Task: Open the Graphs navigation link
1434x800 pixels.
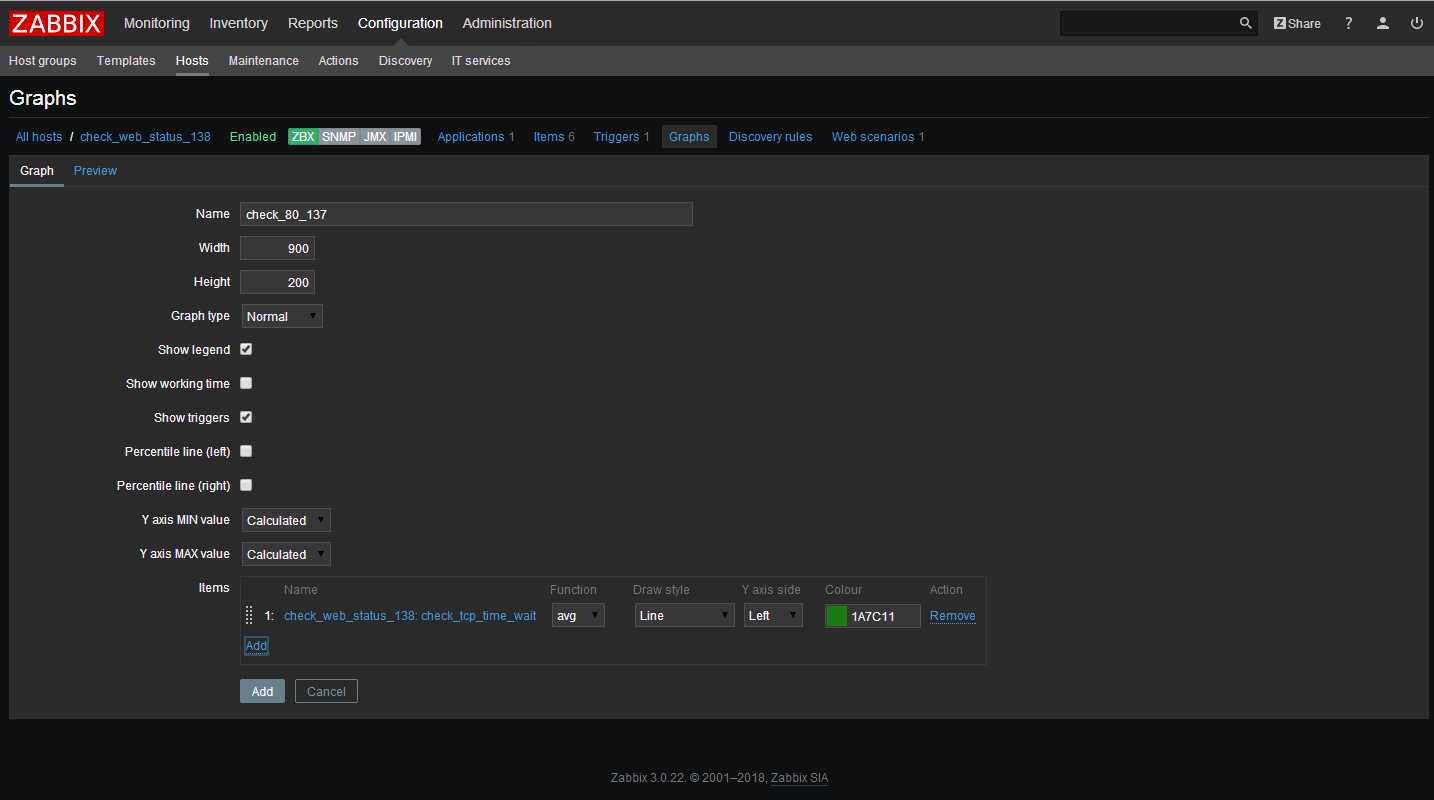Action: tap(689, 137)
